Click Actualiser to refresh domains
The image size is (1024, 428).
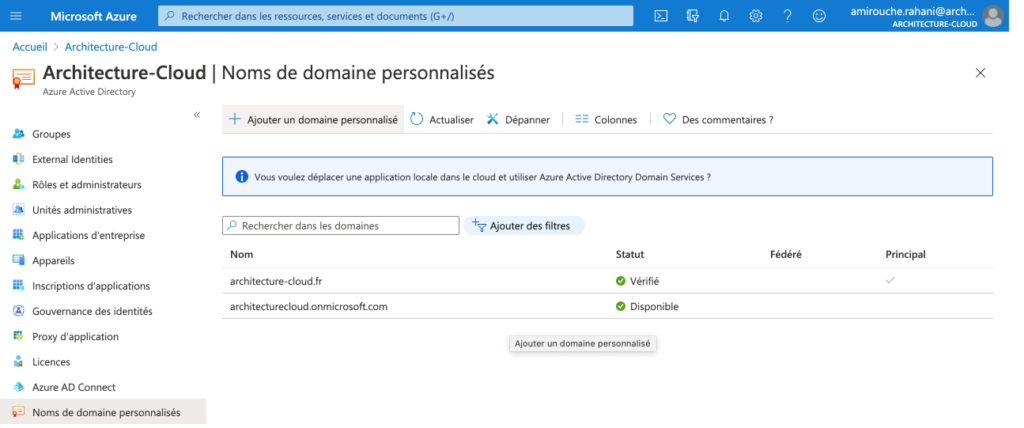click(x=441, y=120)
